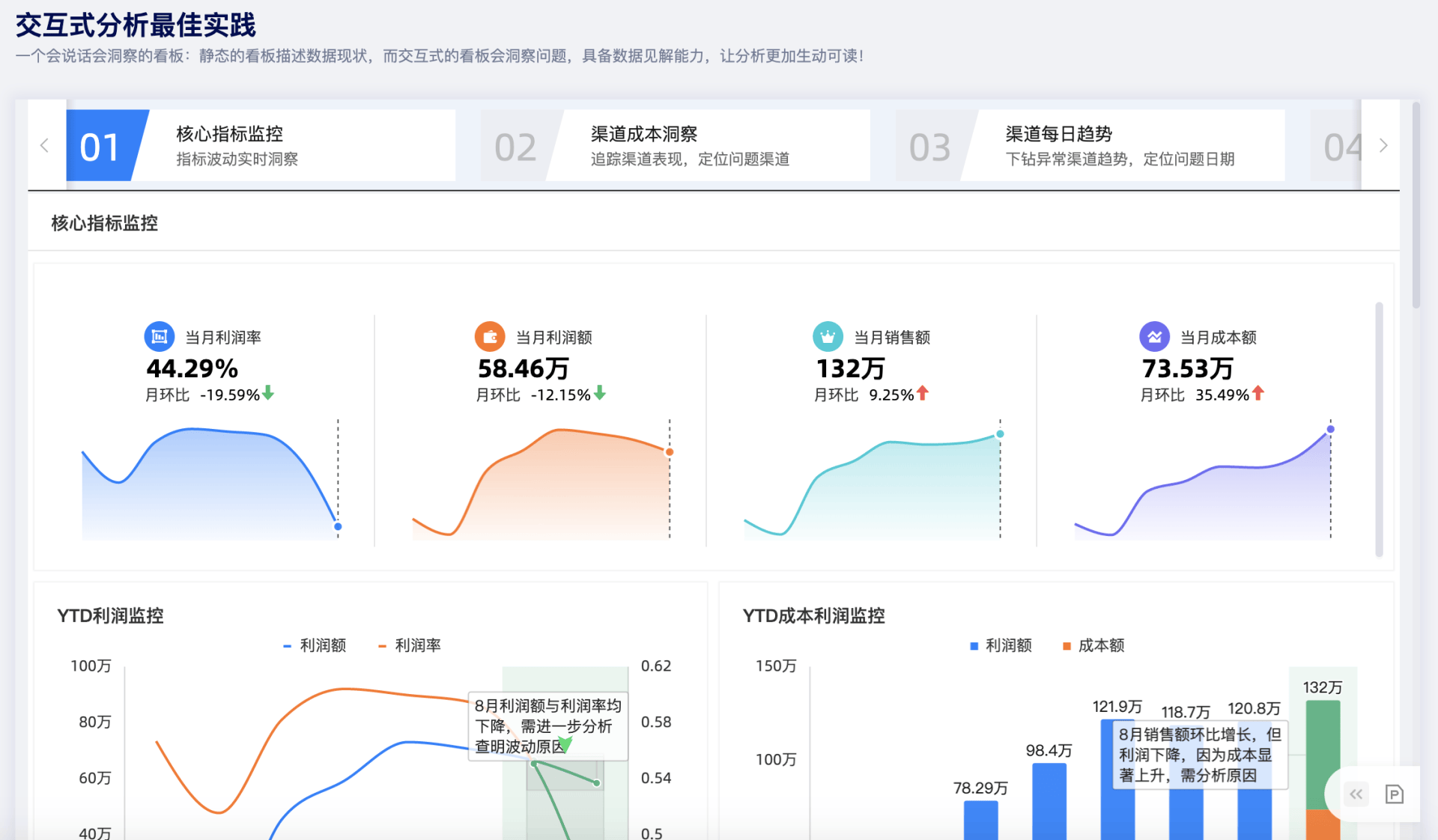Click the metrics card panel scrollbar
The width and height of the screenshot is (1438, 840).
[x=1379, y=430]
